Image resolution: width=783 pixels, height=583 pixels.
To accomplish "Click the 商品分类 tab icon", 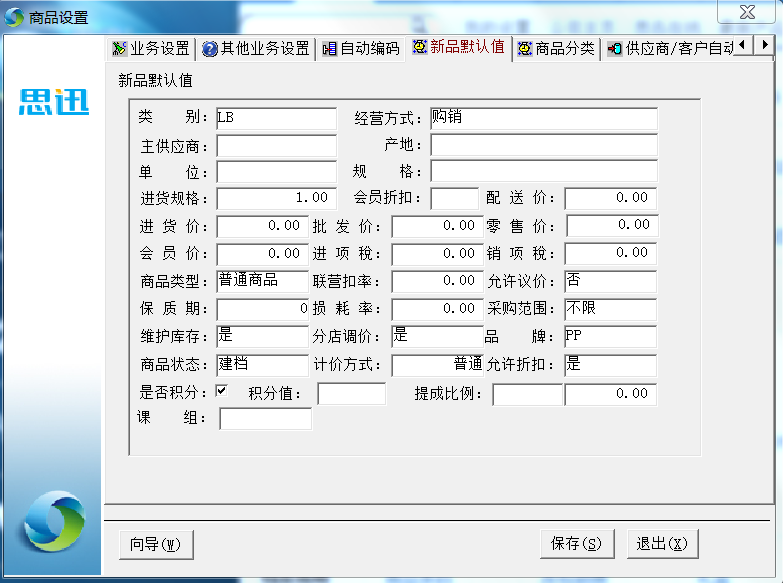I will (x=524, y=48).
